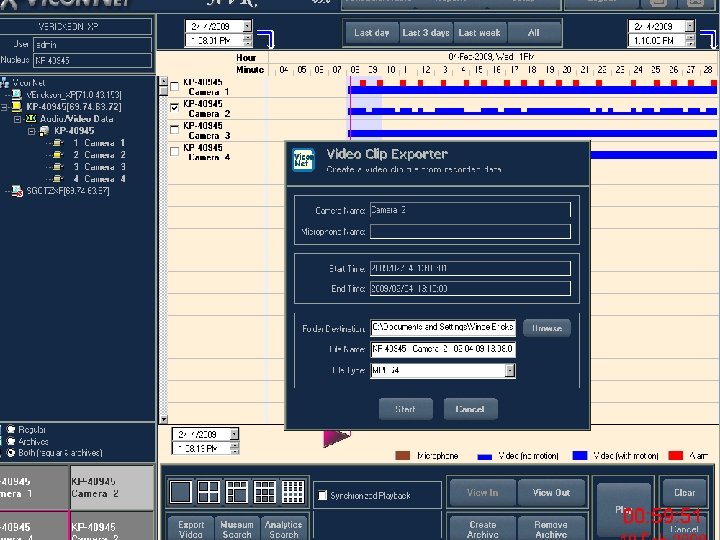Image resolution: width=720 pixels, height=540 pixels.
Task: Click the Microphone legend color swatch
Action: pos(403,456)
